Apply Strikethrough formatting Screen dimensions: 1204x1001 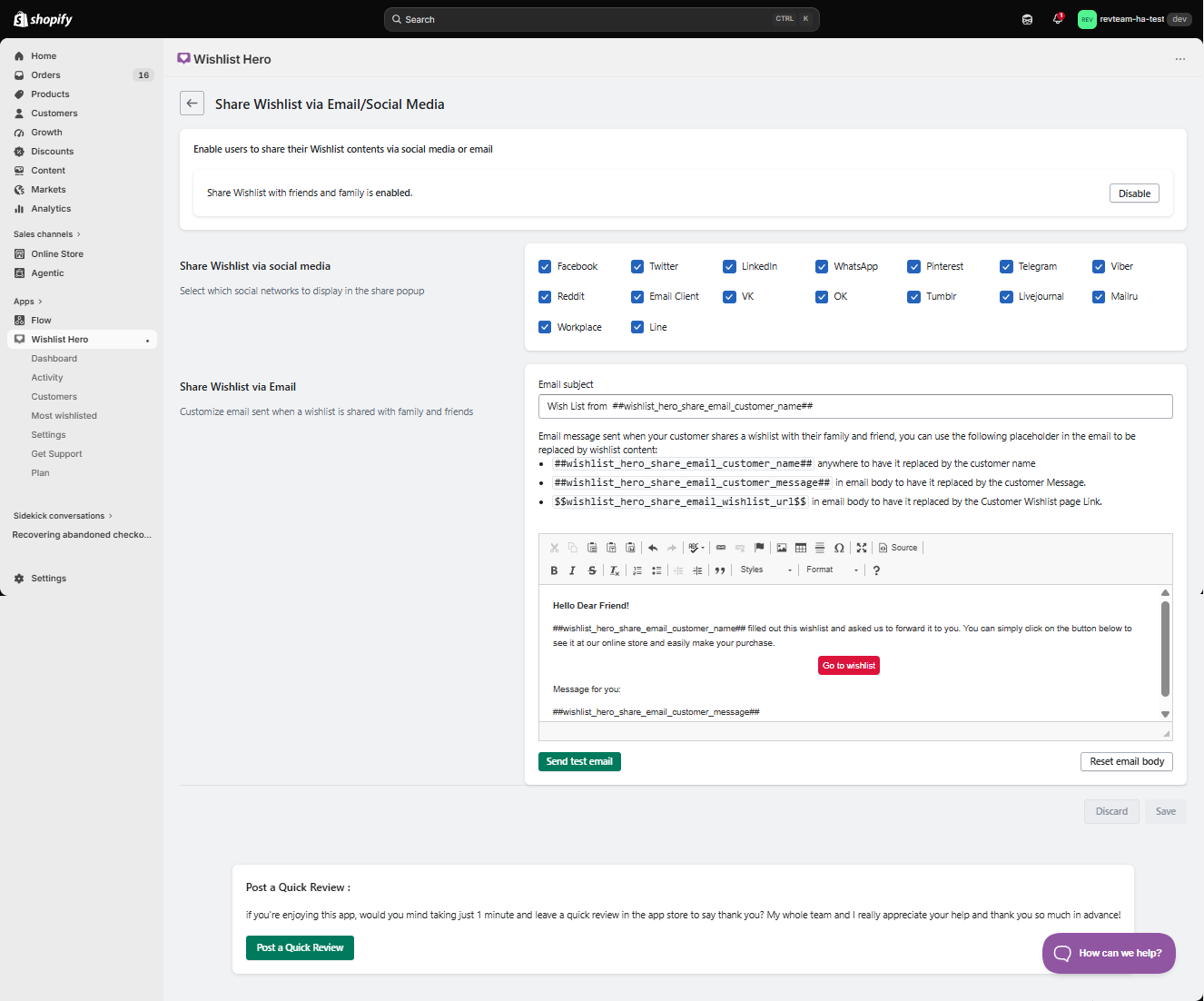[x=592, y=570]
